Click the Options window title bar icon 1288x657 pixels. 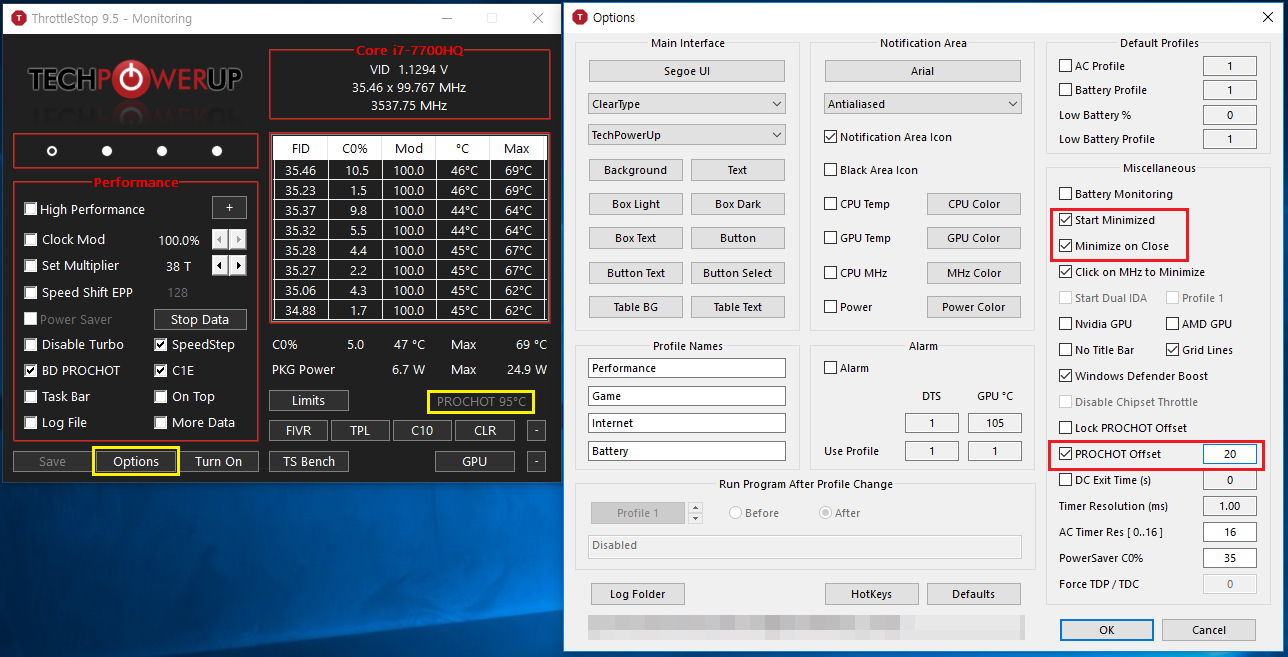point(580,17)
